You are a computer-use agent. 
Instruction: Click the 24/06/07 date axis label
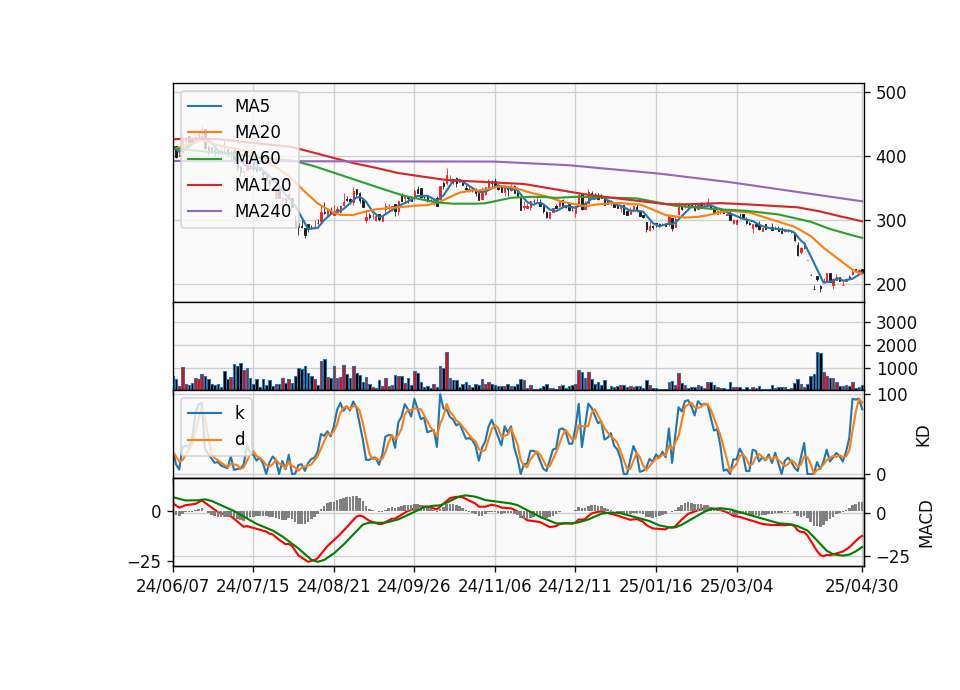point(173,586)
